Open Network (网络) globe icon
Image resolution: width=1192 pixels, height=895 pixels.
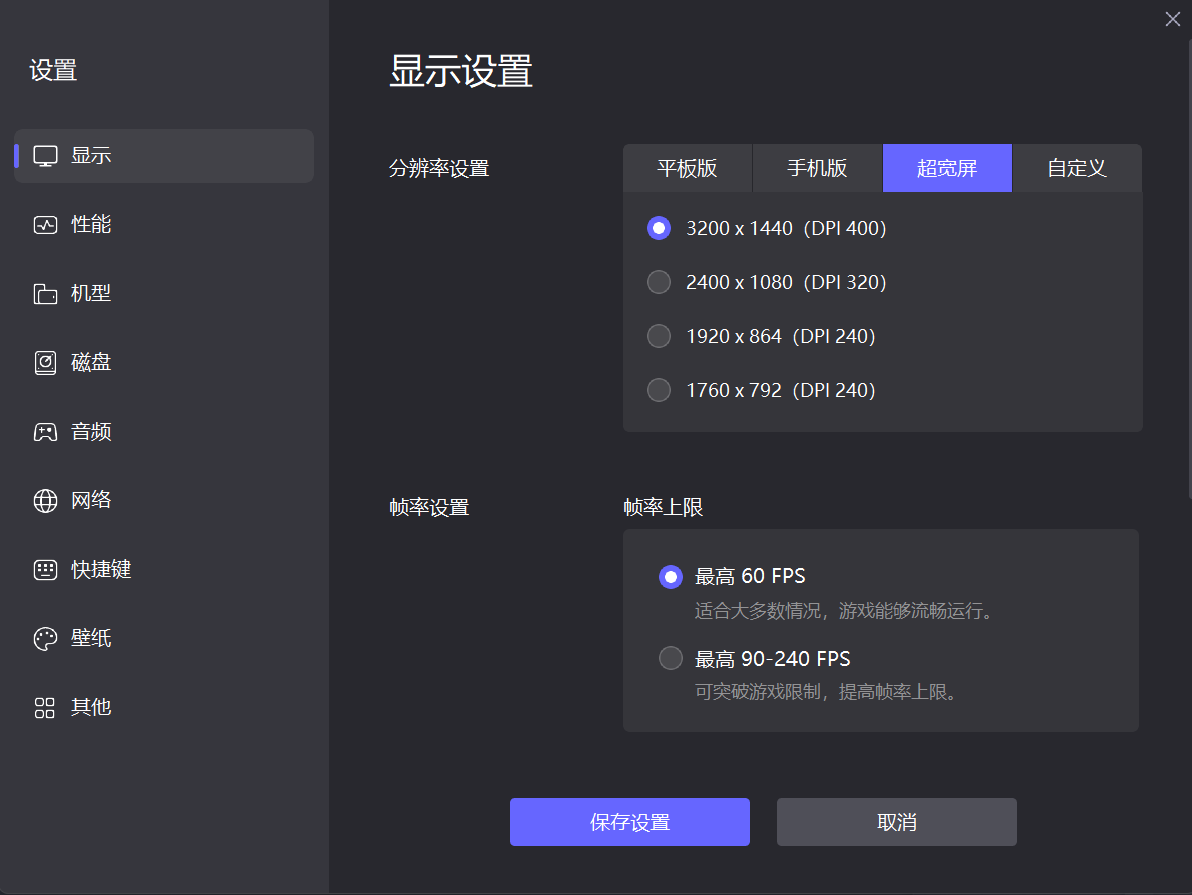(46, 501)
